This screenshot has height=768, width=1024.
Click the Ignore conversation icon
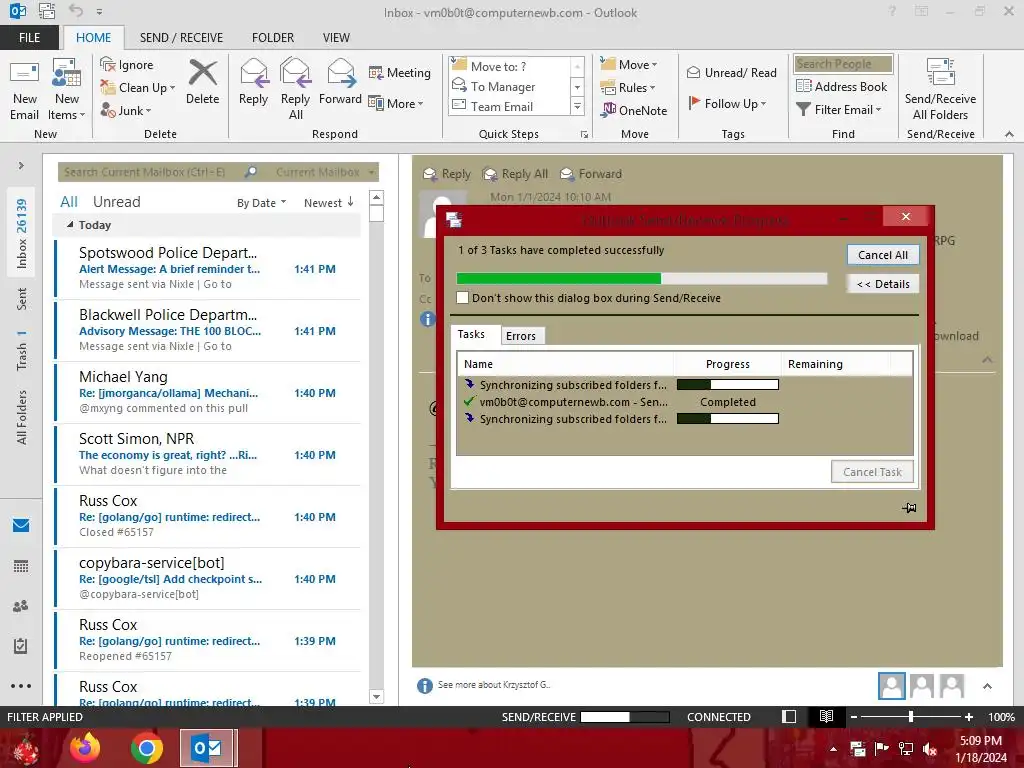pyautogui.click(x=127, y=65)
